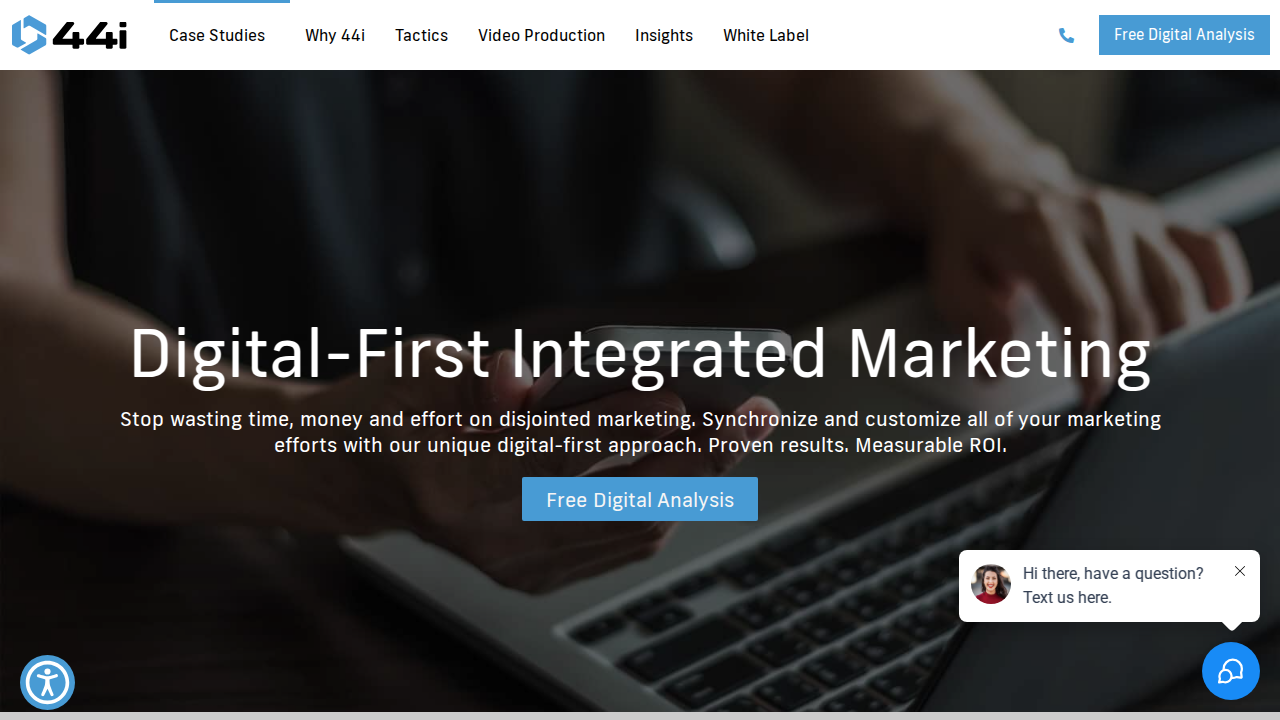The image size is (1280, 720).
Task: Open the Case Studies menu item
Action: point(217,35)
